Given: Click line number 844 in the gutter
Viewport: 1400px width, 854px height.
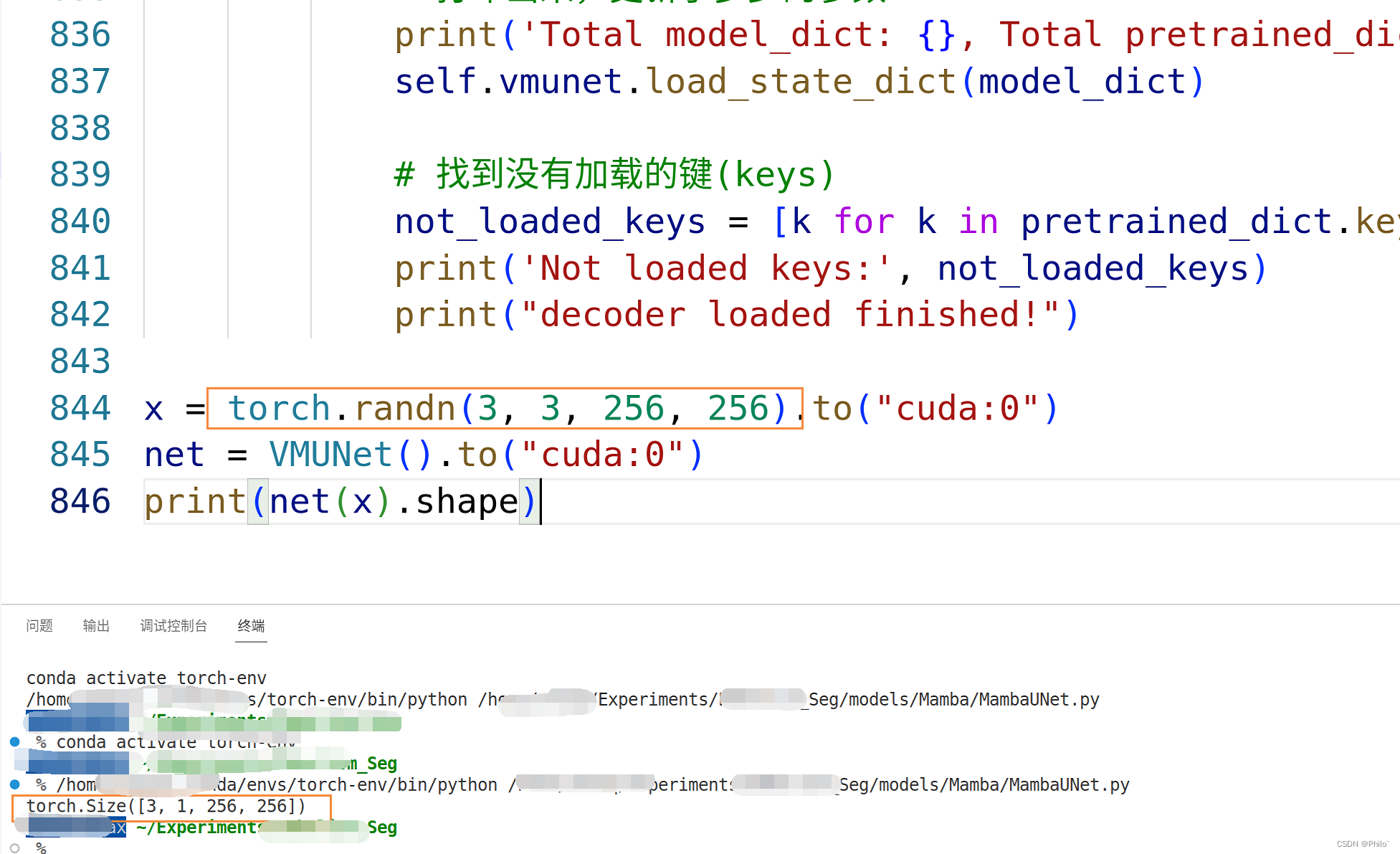Looking at the screenshot, I should point(80,408).
